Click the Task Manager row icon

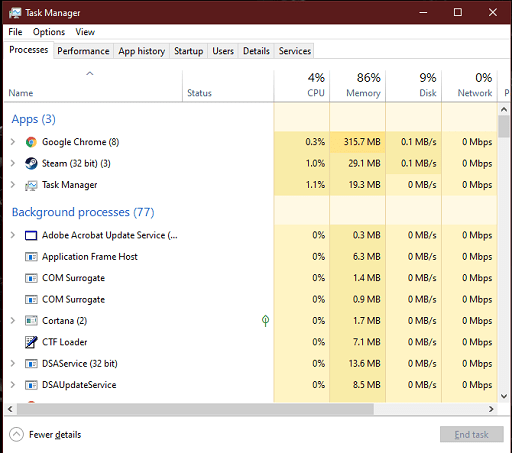click(31, 185)
